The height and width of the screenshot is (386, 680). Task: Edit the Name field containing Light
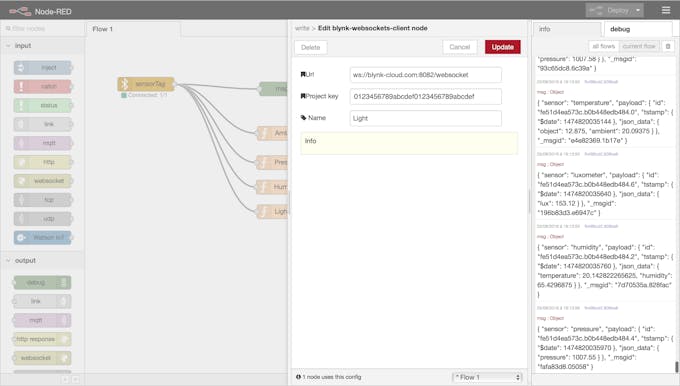[425, 118]
